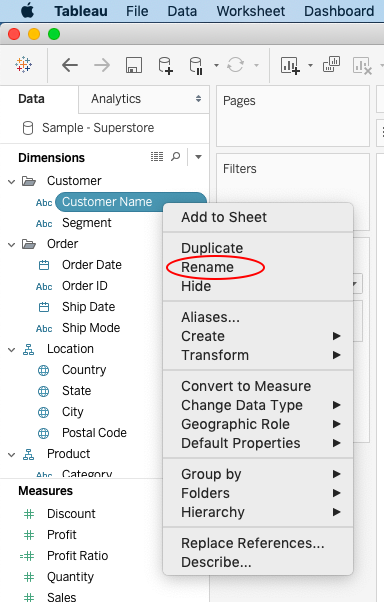Click the hierarchy icon beside Location
Screen dimensions: 384x602
click(28, 349)
